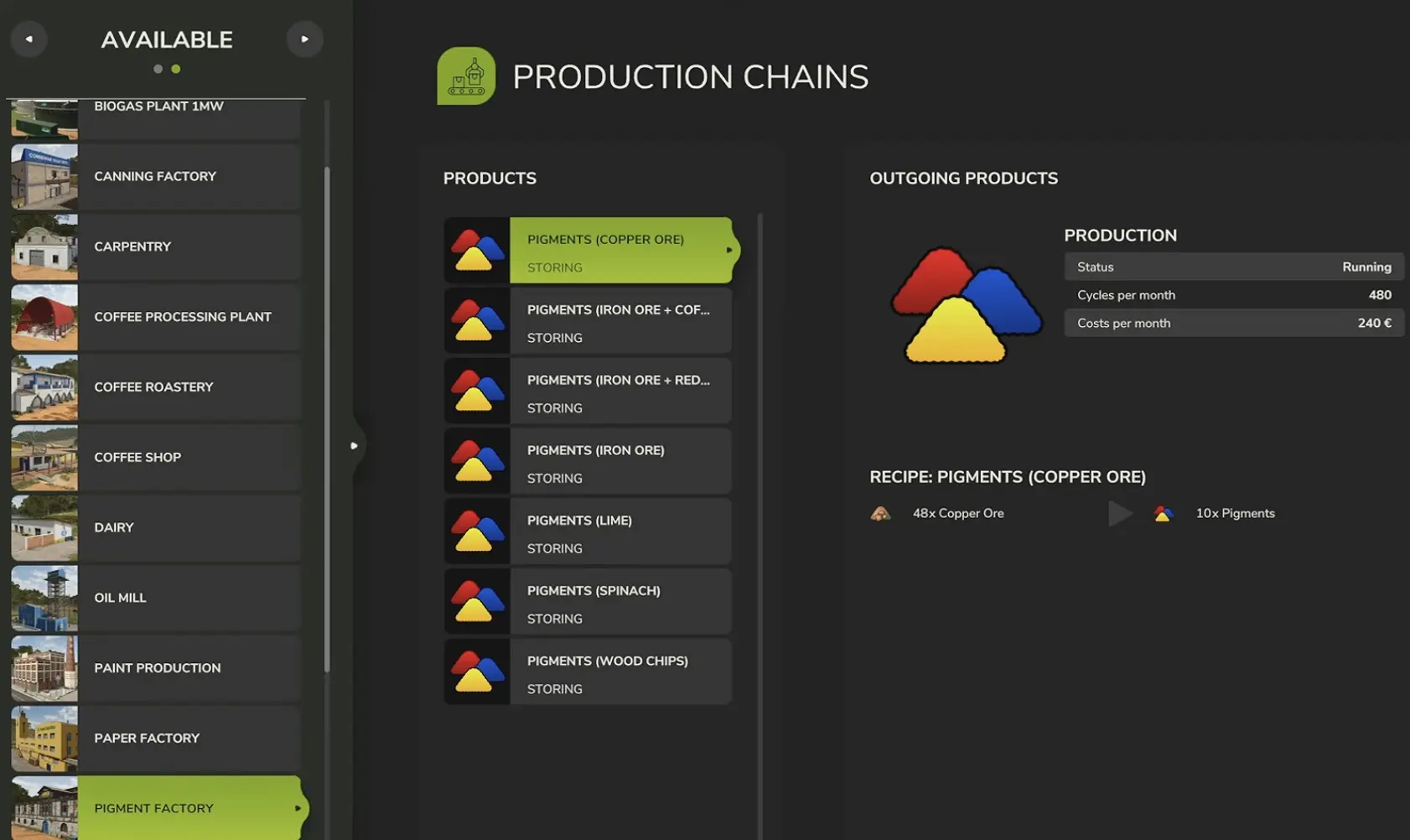Click the products list vertical scrollbar
Screen dimensions: 1410x840
[x=759, y=526]
